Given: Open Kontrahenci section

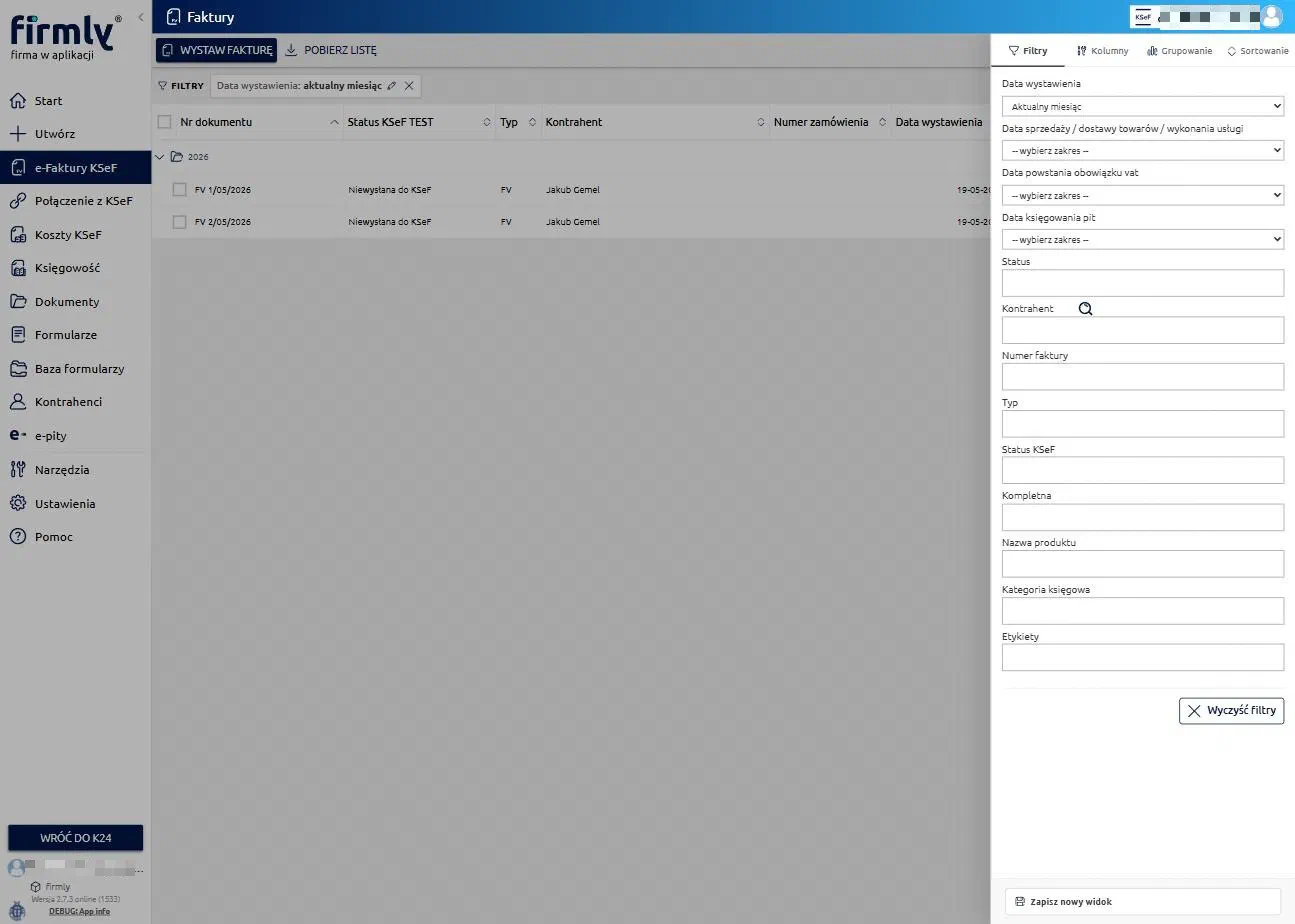Looking at the screenshot, I should tap(56, 402).
